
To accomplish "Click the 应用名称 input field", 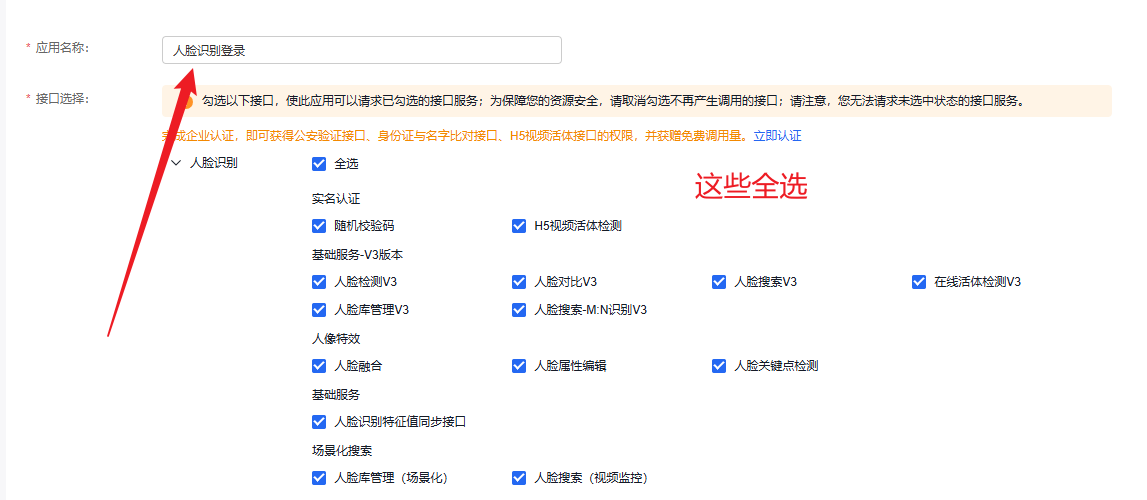I will [x=361, y=50].
